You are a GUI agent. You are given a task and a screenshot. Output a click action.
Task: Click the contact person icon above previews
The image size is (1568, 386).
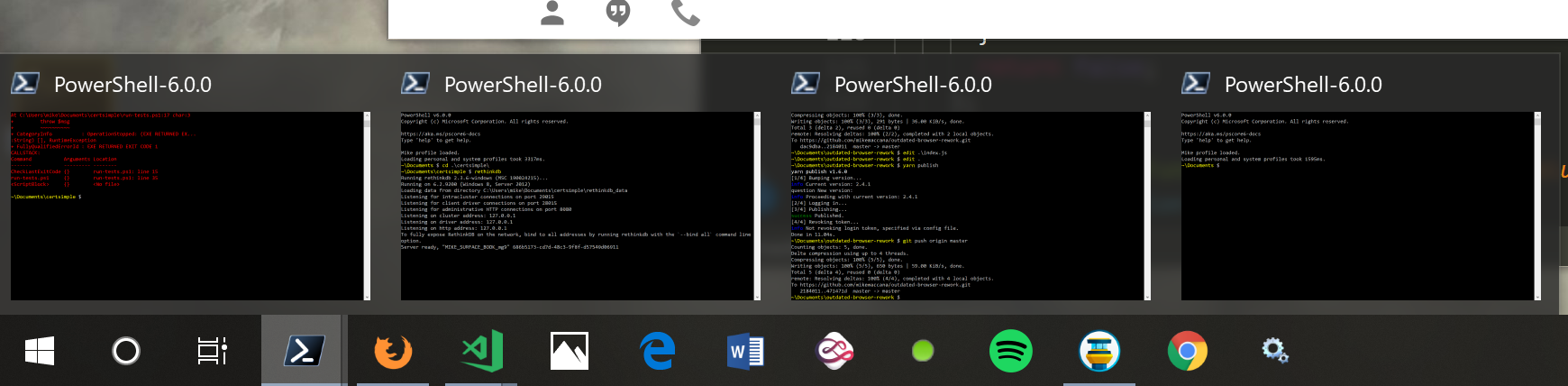(x=552, y=13)
